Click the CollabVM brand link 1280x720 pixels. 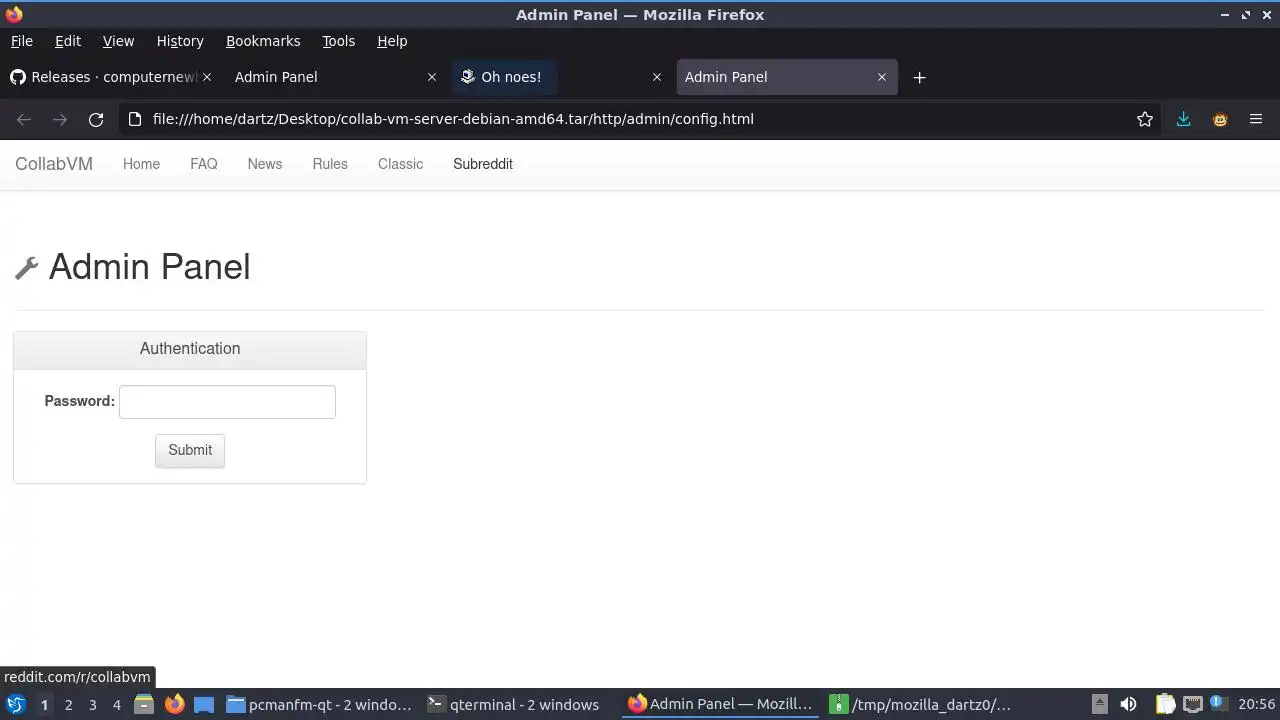pyautogui.click(x=54, y=164)
